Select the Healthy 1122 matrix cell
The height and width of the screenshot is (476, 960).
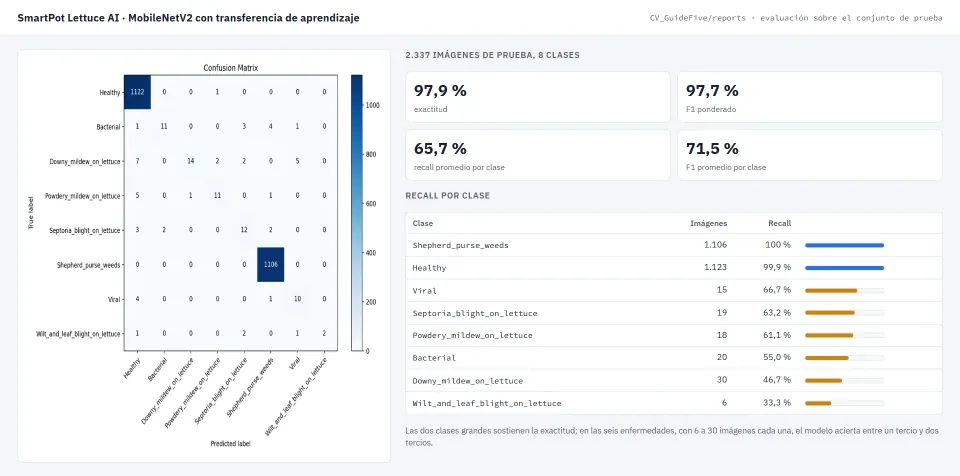coord(137,92)
